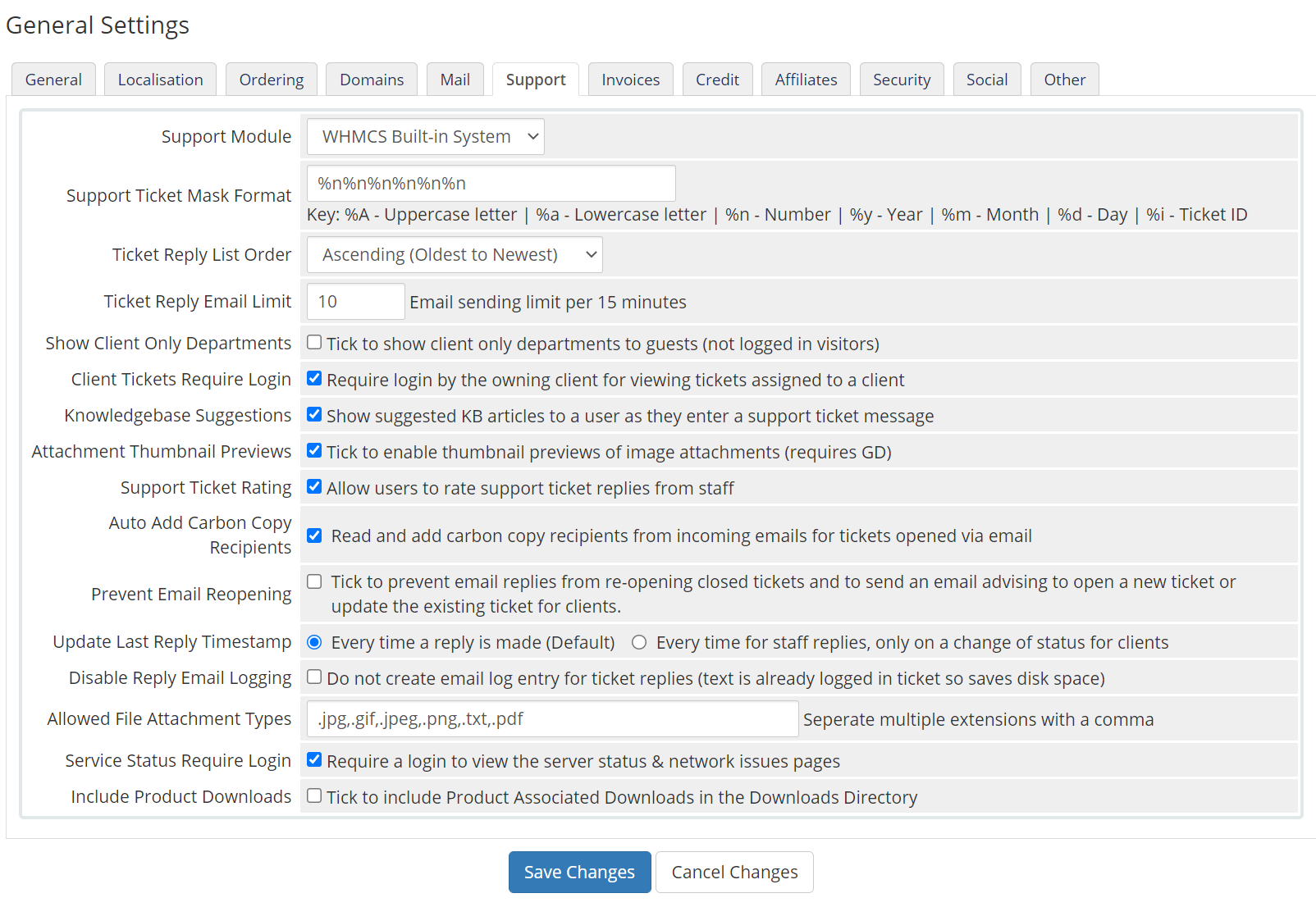The image size is (1316, 907).
Task: Go to the Invoices tab
Action: [630, 80]
